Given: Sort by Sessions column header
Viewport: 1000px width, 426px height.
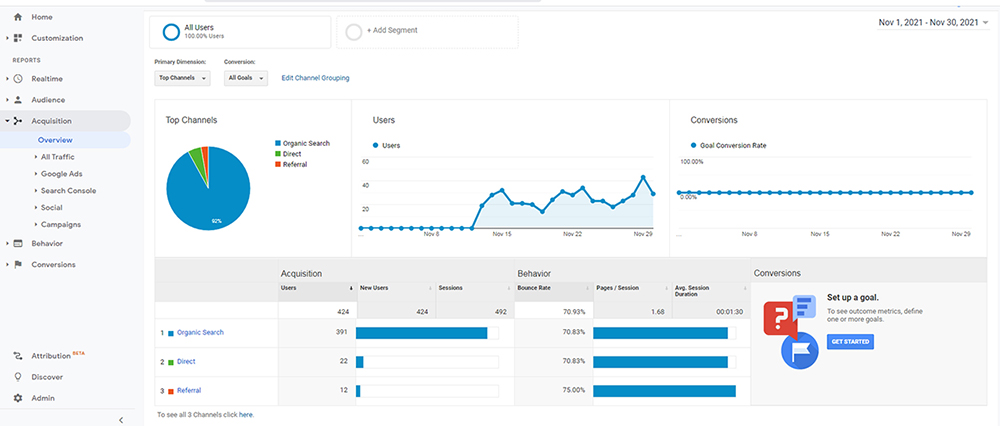Looking at the screenshot, I should point(474,291).
